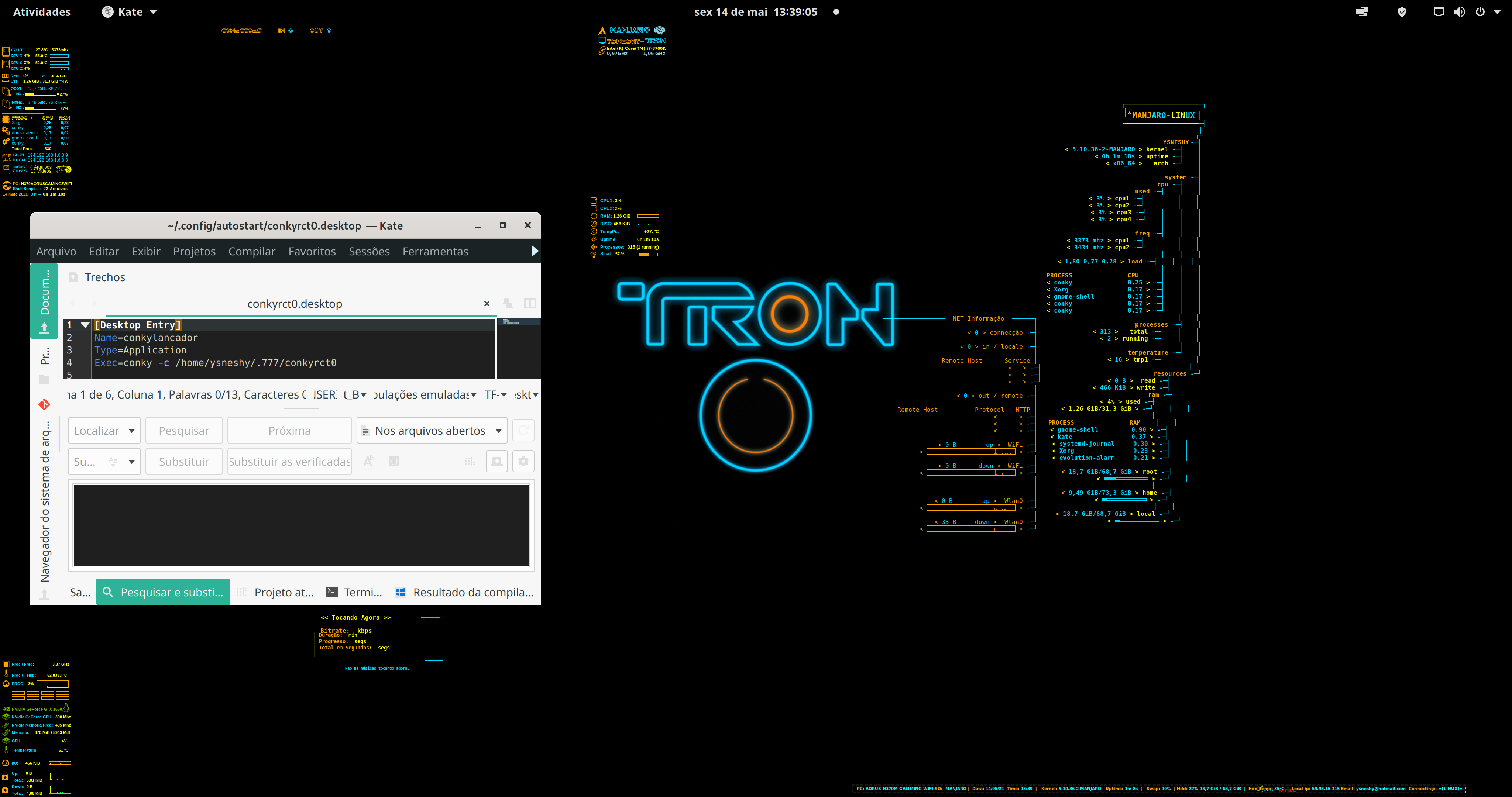Click the screen display tray icon
1512x797 pixels.
point(1438,12)
